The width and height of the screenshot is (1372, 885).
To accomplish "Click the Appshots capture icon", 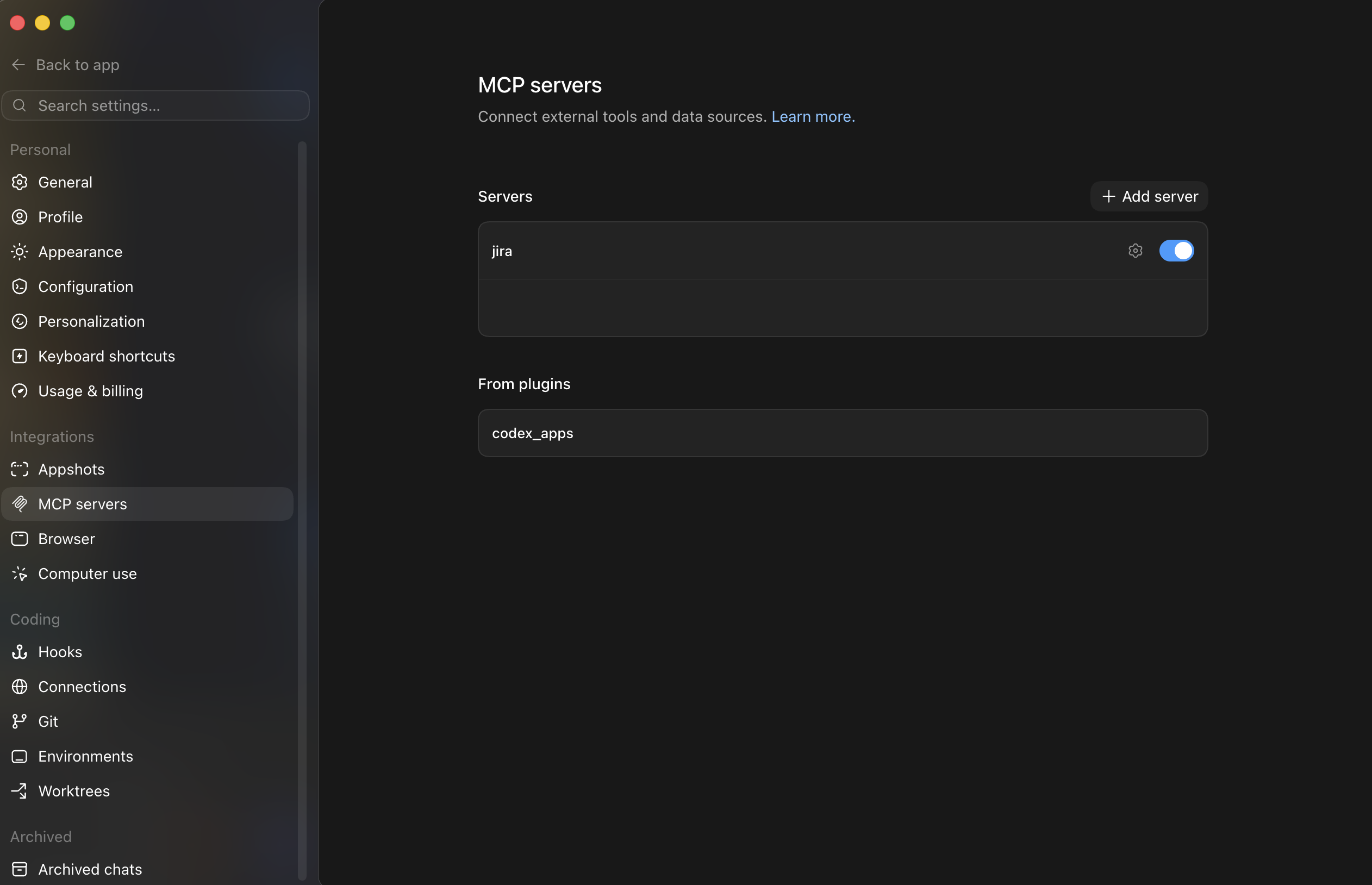I will [x=20, y=470].
